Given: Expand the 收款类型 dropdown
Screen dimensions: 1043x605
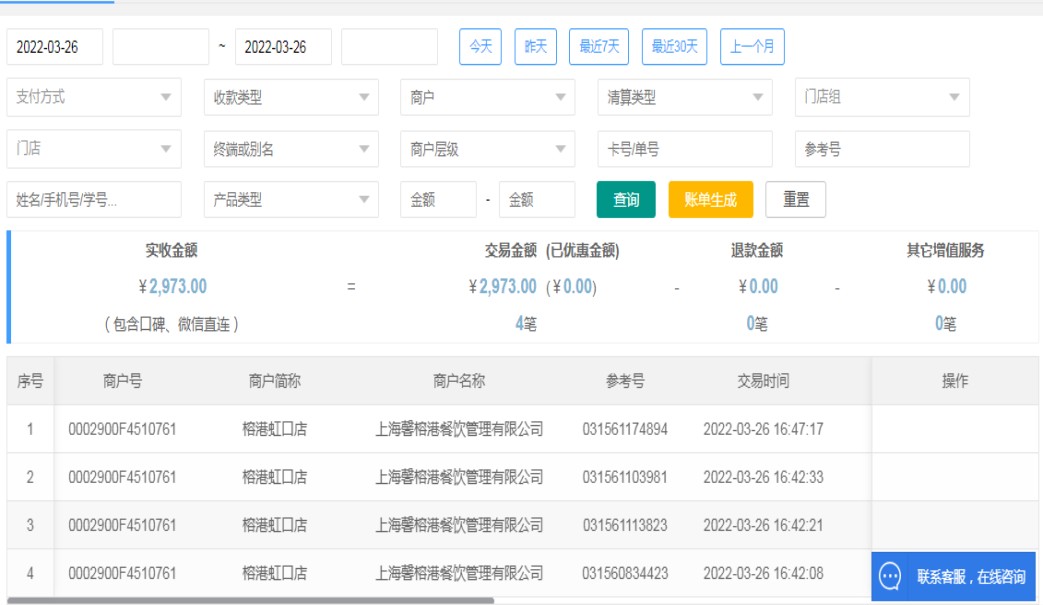Looking at the screenshot, I should coord(291,98).
